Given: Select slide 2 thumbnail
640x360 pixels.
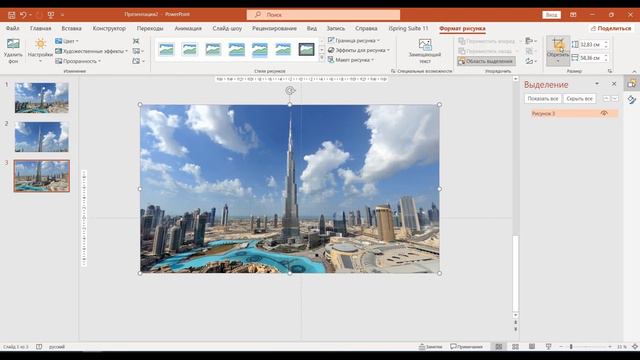Looking at the screenshot, I should [42, 137].
